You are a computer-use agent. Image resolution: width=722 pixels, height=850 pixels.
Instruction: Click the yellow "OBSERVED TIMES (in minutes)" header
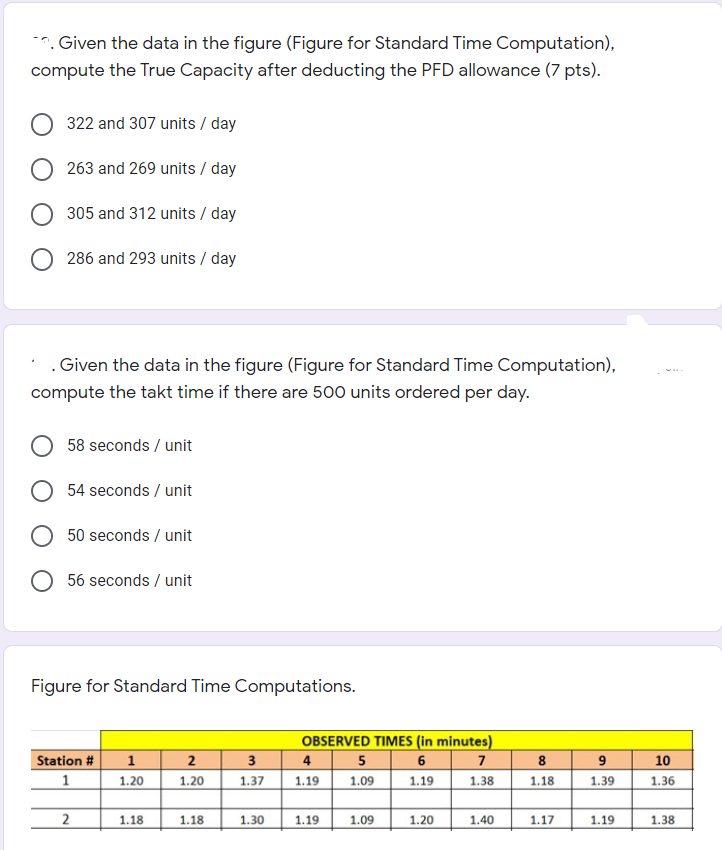coord(398,741)
